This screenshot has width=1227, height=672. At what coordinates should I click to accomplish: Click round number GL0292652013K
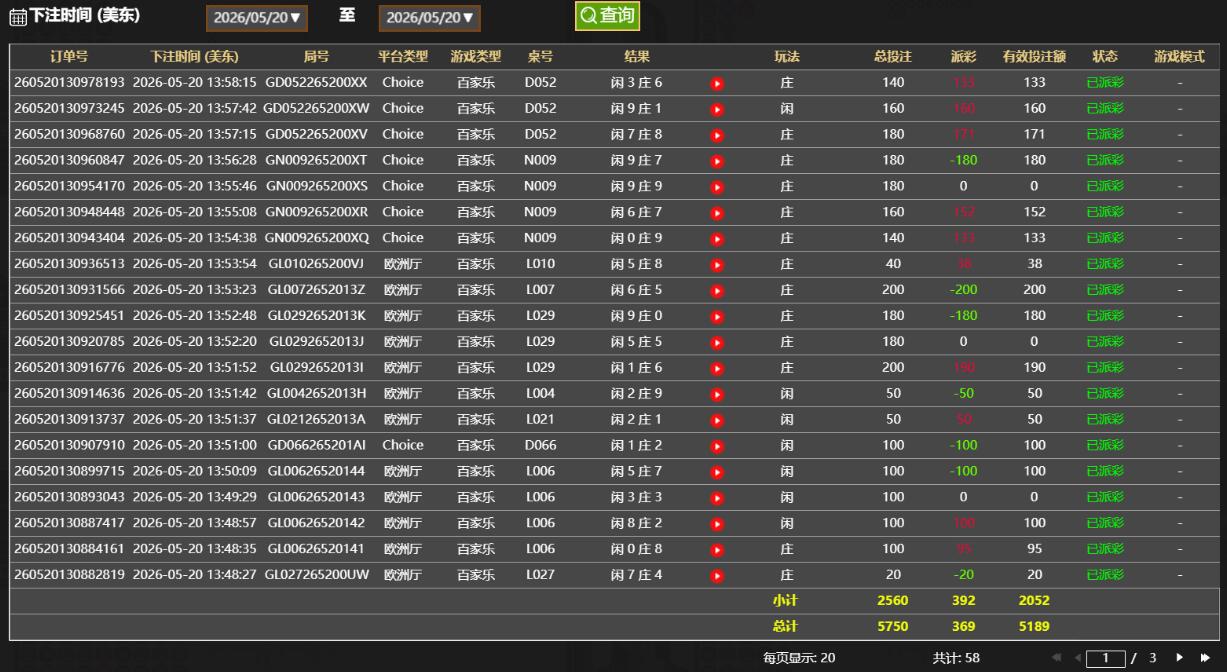(316, 316)
